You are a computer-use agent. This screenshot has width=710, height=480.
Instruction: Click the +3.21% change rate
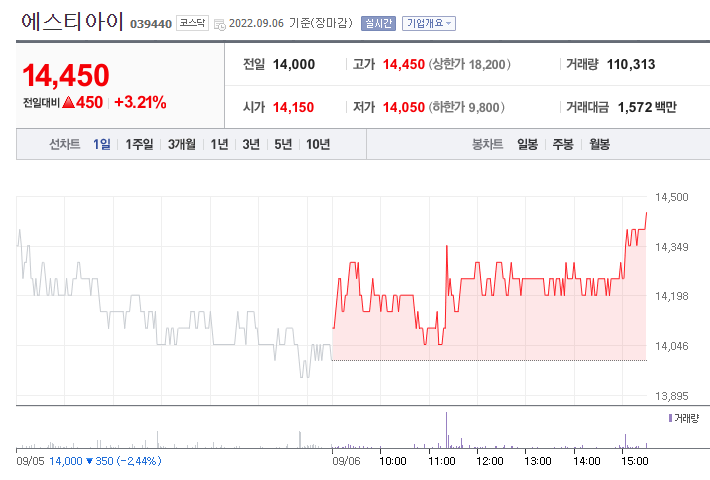coord(140,102)
